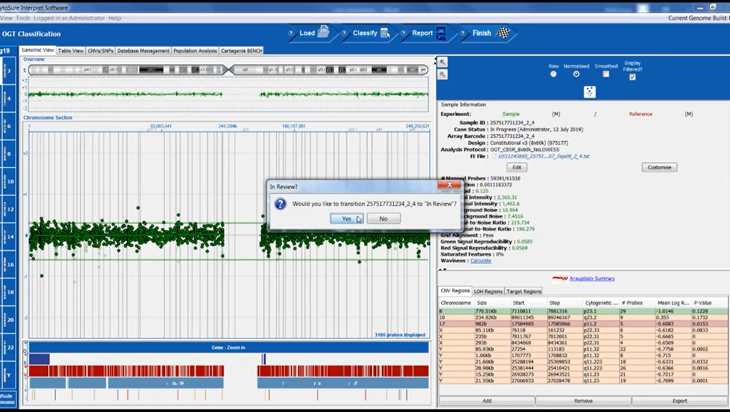The image size is (730, 412).
Task: Open the Help menu
Action: tap(115, 18)
